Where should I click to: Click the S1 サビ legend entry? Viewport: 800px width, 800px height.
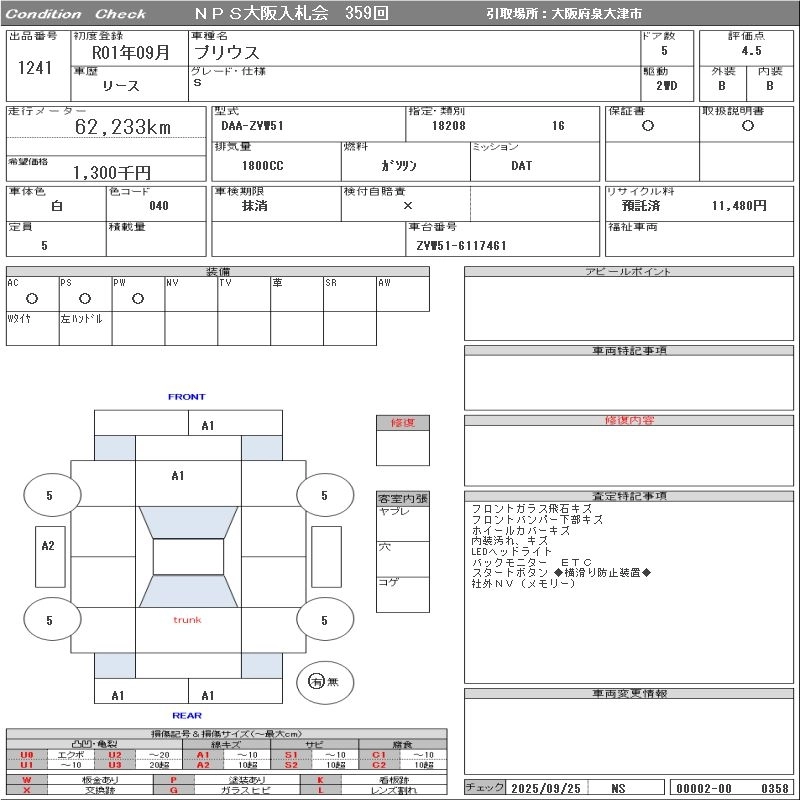[314, 755]
